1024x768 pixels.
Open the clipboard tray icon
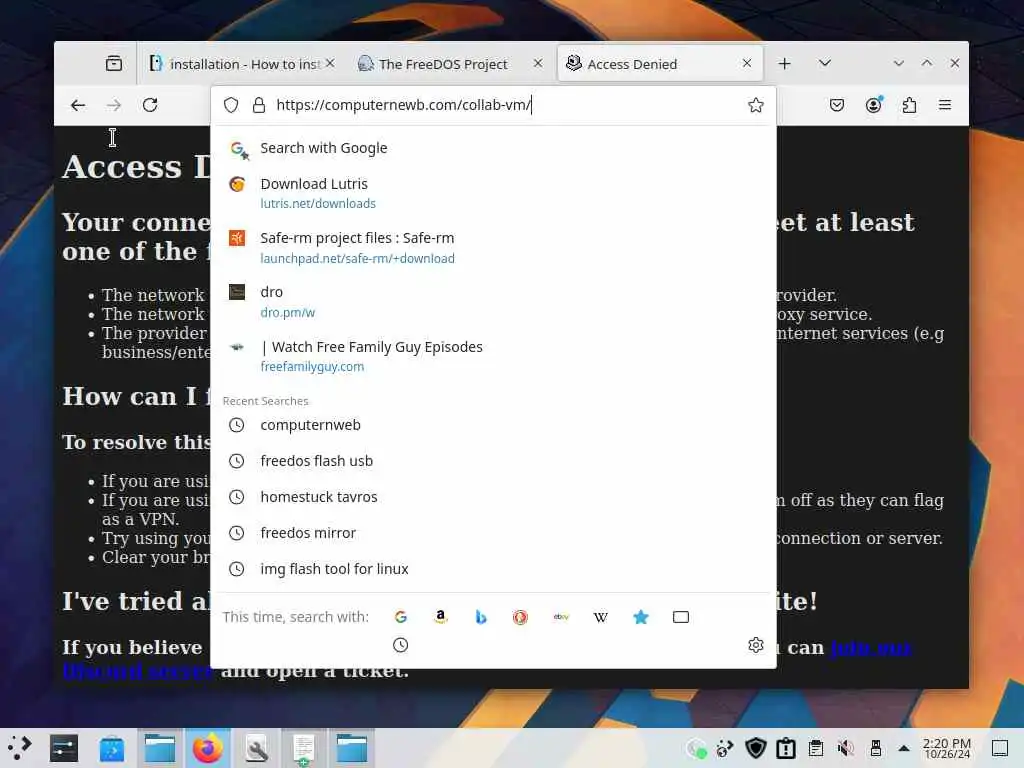(816, 748)
